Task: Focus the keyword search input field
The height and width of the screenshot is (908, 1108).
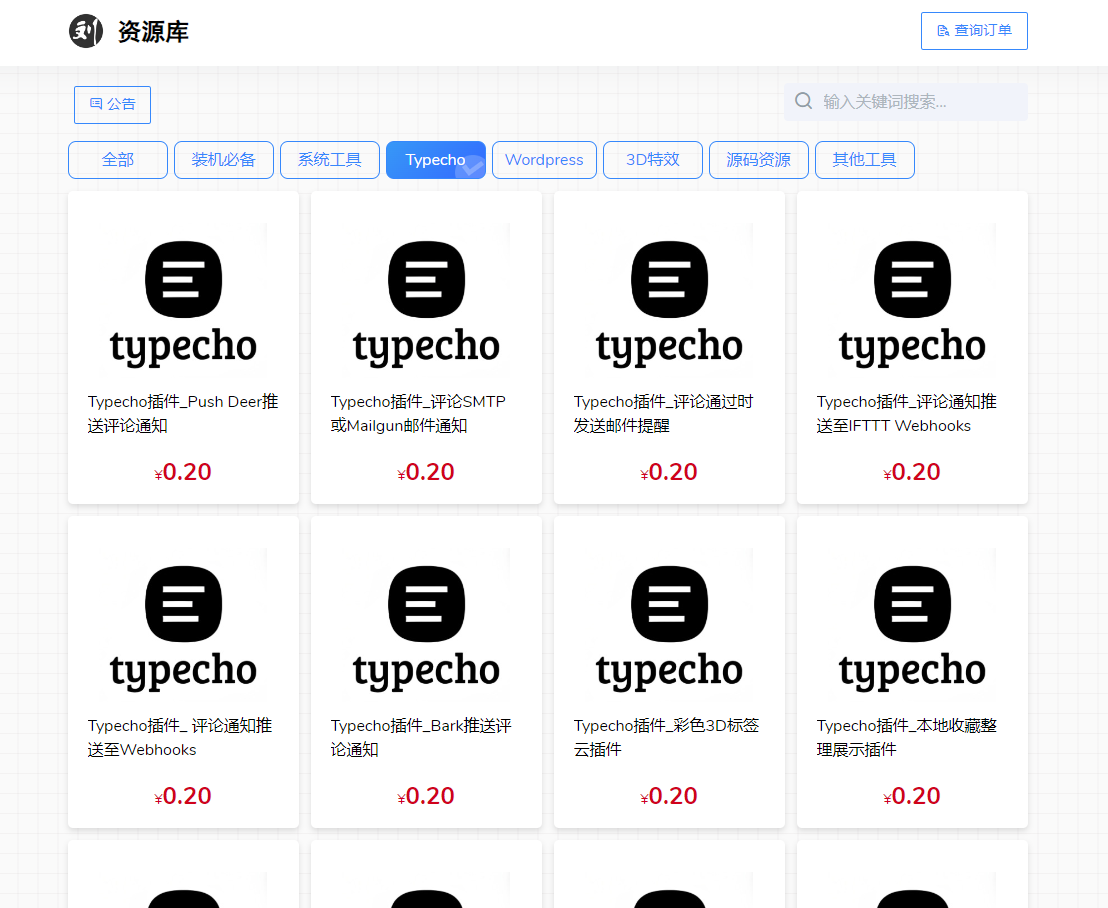Action: pyautogui.click(x=918, y=102)
